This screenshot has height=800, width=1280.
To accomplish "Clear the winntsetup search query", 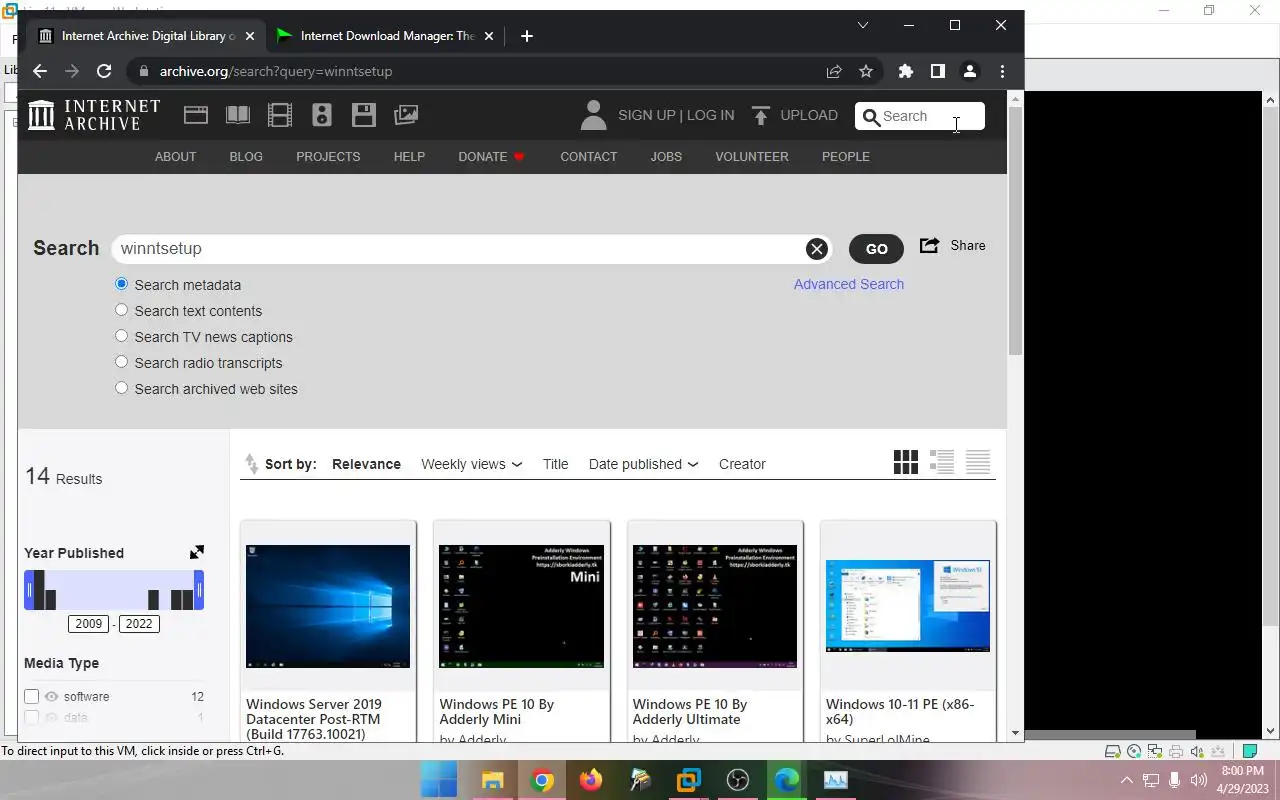I will point(817,249).
